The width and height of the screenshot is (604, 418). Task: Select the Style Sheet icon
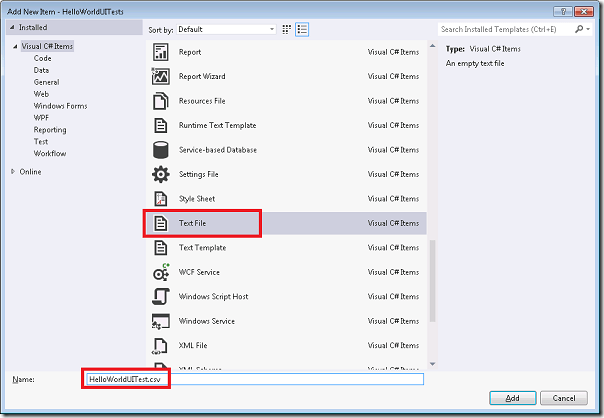click(161, 199)
